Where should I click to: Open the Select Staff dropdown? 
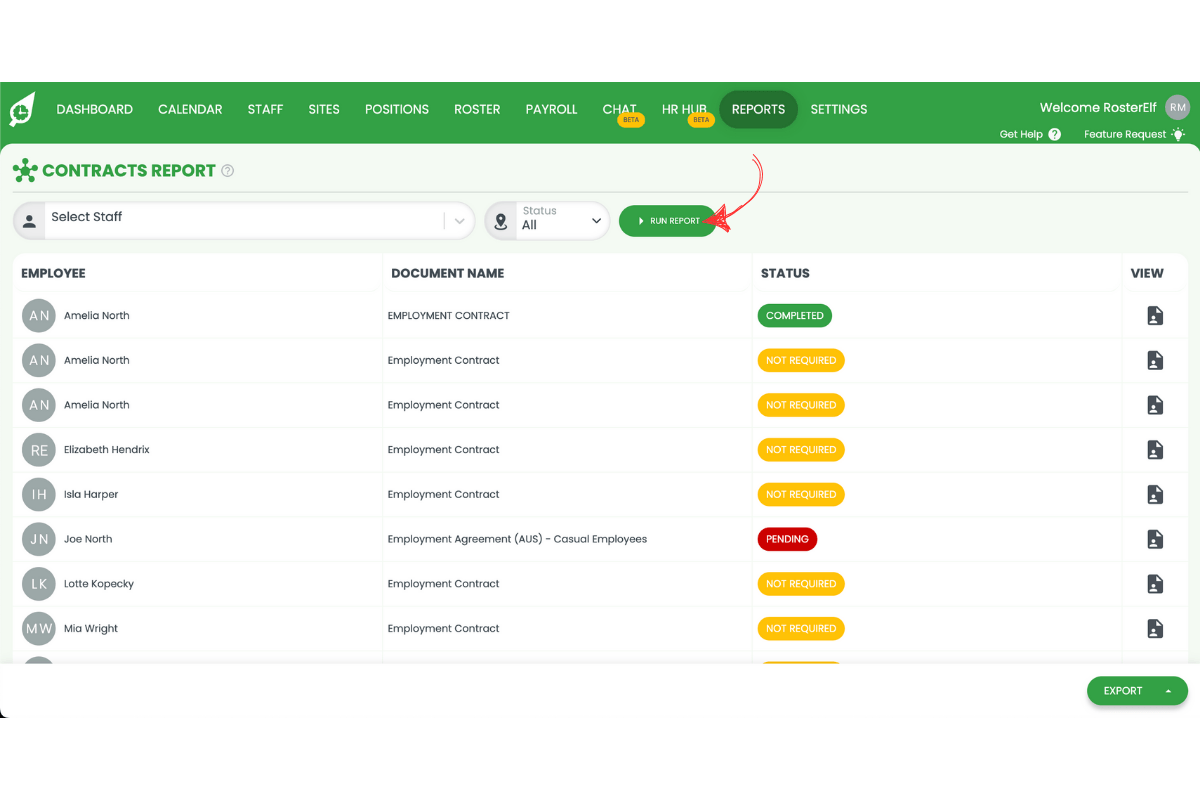click(459, 220)
